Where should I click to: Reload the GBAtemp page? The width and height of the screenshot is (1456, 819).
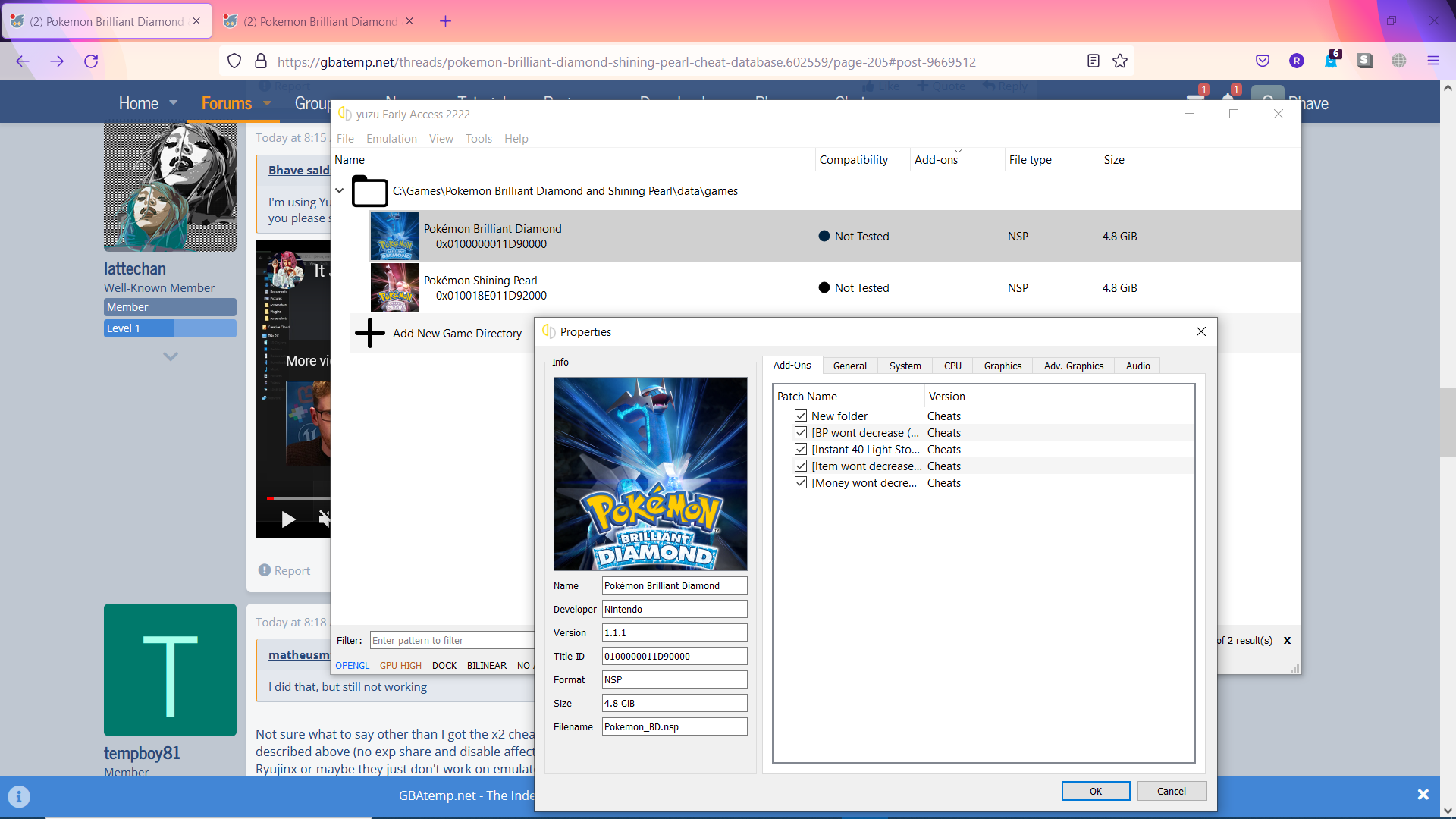coord(91,61)
